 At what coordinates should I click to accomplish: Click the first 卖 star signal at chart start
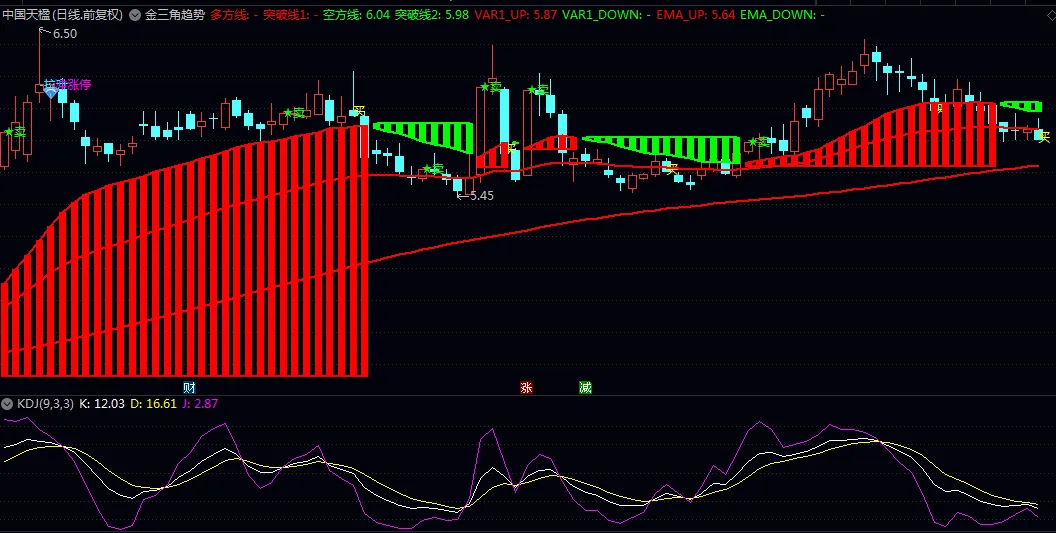[x=15, y=132]
